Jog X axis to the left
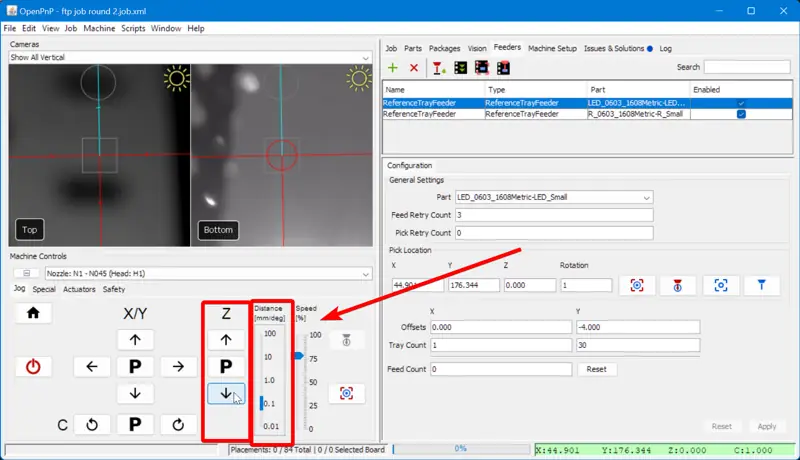The height and width of the screenshot is (460, 800). [92, 367]
